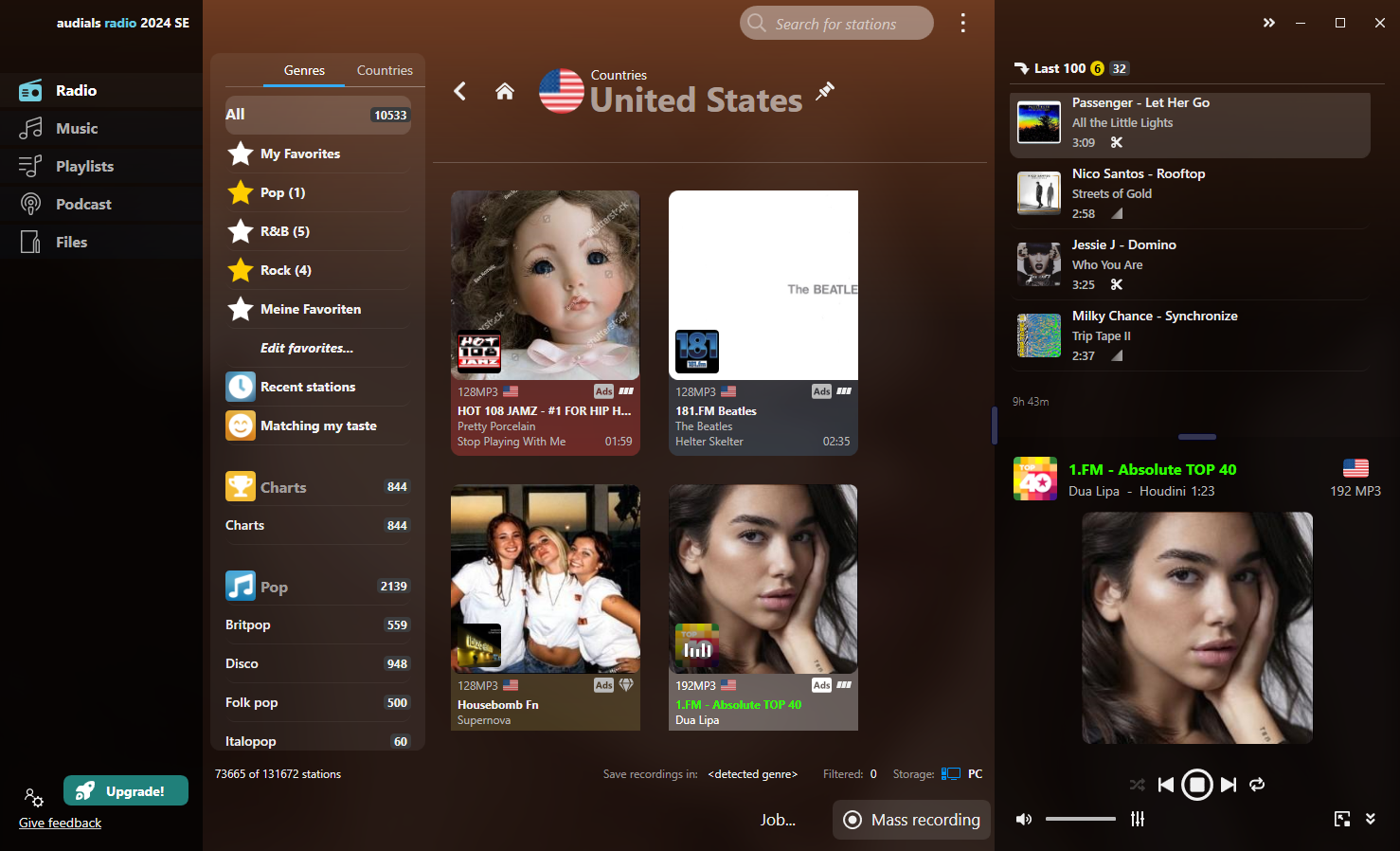This screenshot has height=851, width=1400.
Task: Switch to the Genres tab
Action: point(304,70)
